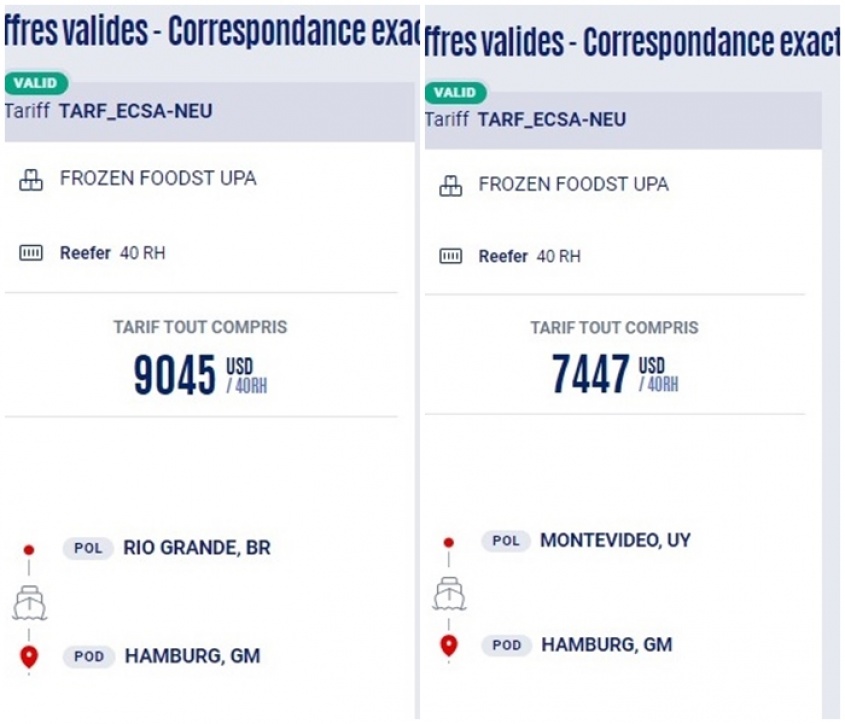The image size is (845, 724).
Task: Select the 7447 USD all-inclusive price
Action: [x=591, y=375]
